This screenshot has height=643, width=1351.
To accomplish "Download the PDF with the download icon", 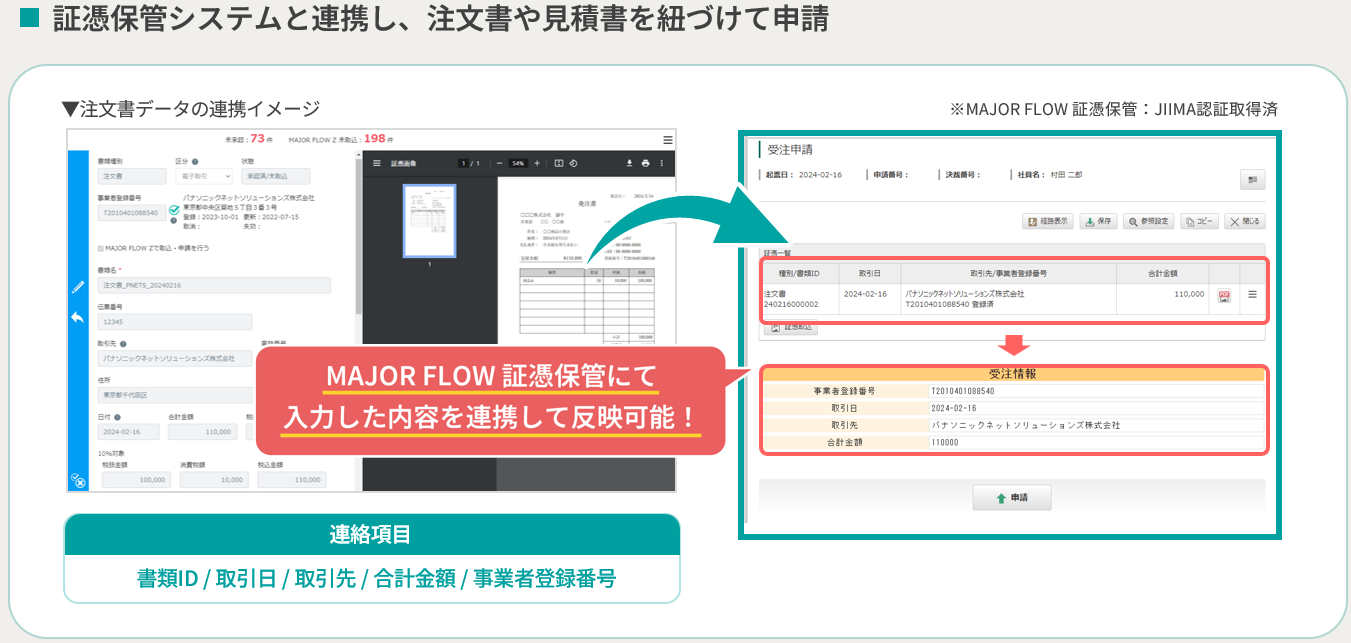I will coord(630,163).
